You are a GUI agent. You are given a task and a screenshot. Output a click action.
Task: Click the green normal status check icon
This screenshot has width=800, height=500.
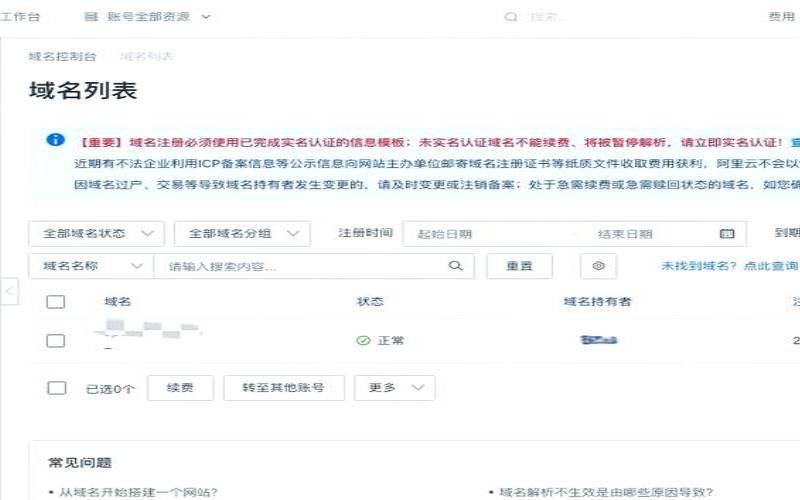[x=363, y=340]
